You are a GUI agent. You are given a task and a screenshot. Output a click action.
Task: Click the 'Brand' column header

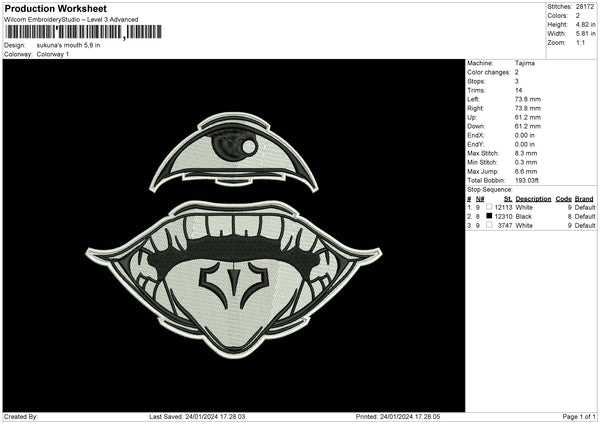click(x=584, y=199)
